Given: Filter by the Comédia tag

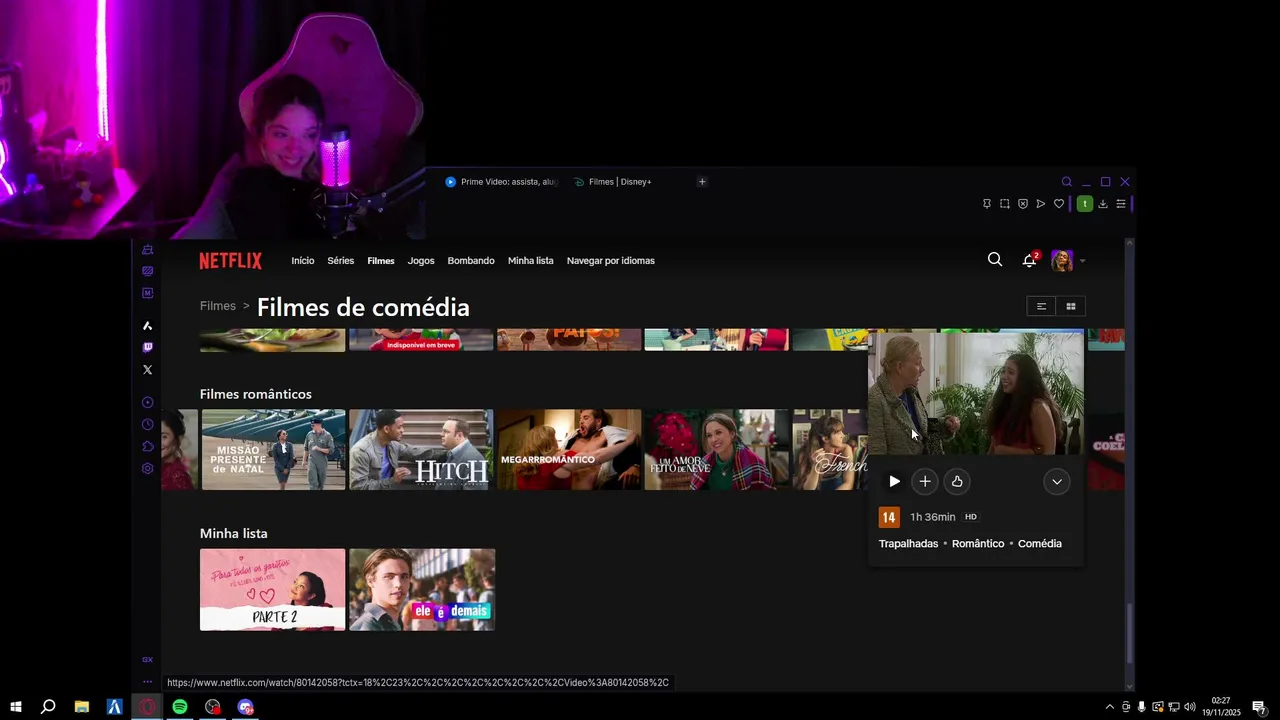Looking at the screenshot, I should click(1040, 544).
